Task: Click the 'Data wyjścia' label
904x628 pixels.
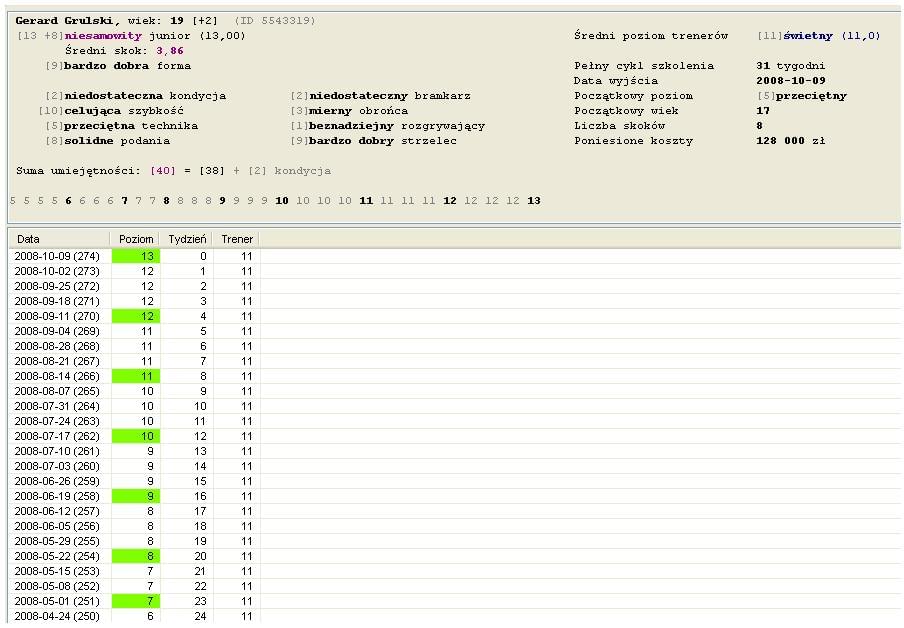Action: click(616, 81)
